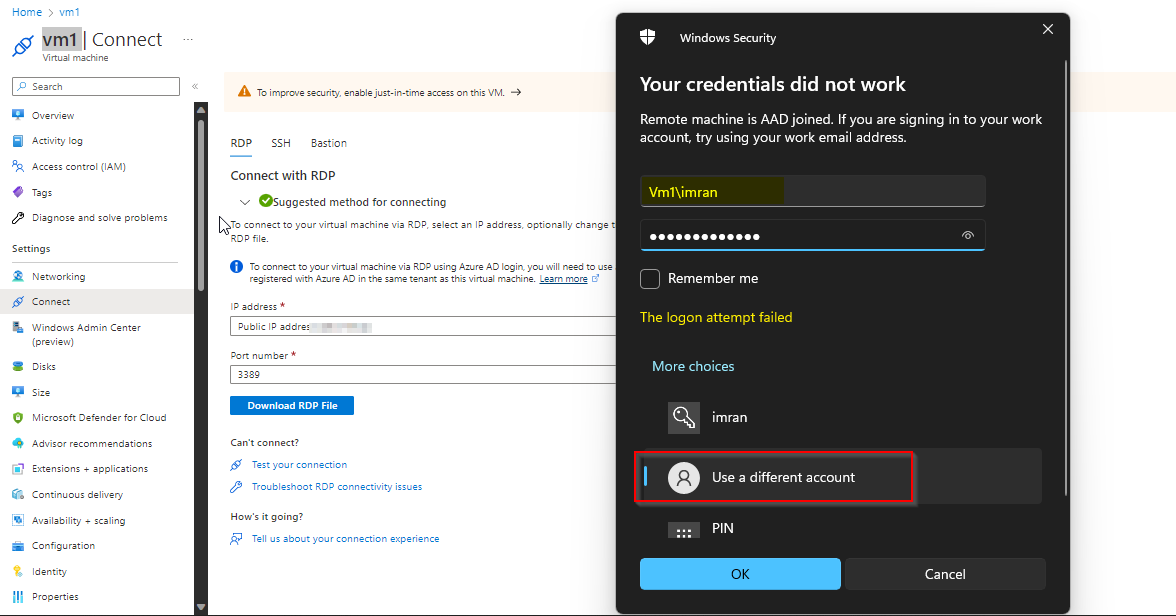Click the Port number field 3389
This screenshot has height=616, width=1176.
[x=423, y=374]
